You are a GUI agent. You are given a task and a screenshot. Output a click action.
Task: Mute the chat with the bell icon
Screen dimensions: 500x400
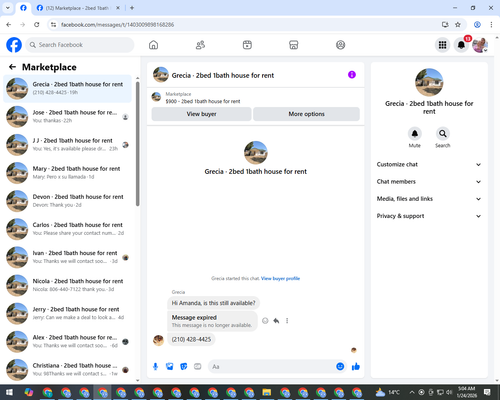click(415, 134)
